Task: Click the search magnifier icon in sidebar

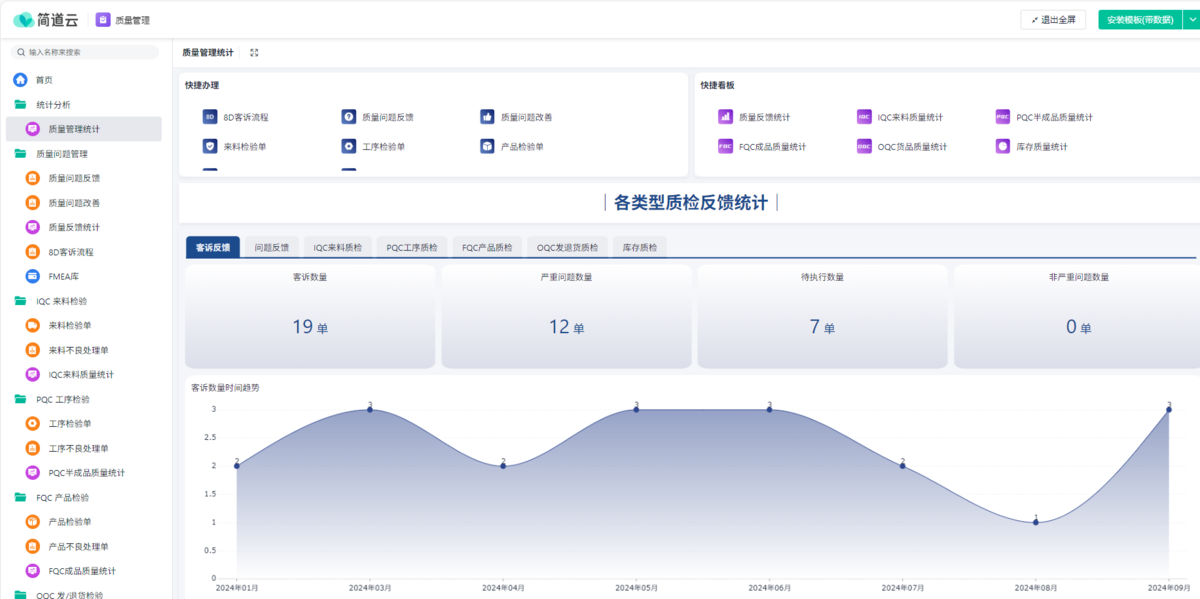Action: (x=21, y=52)
